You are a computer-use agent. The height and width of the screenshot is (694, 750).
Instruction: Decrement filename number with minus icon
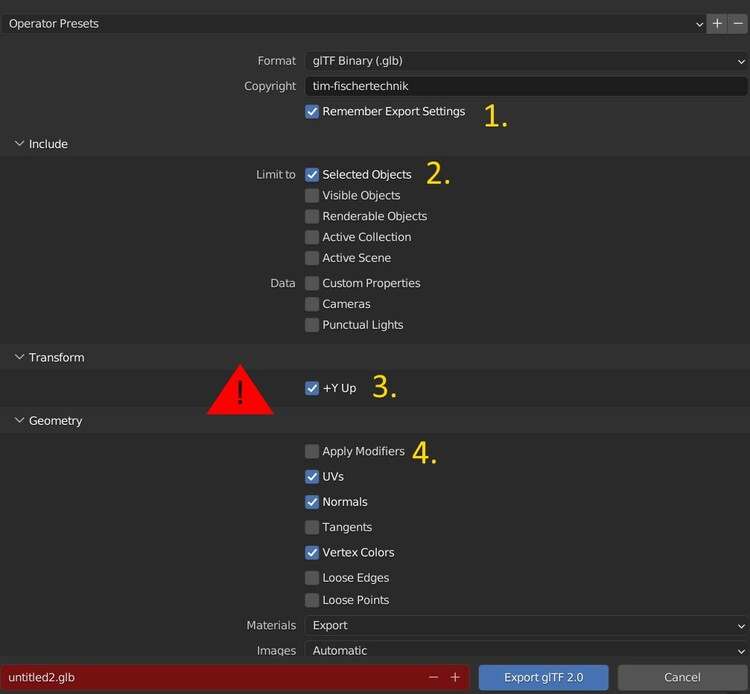point(433,677)
